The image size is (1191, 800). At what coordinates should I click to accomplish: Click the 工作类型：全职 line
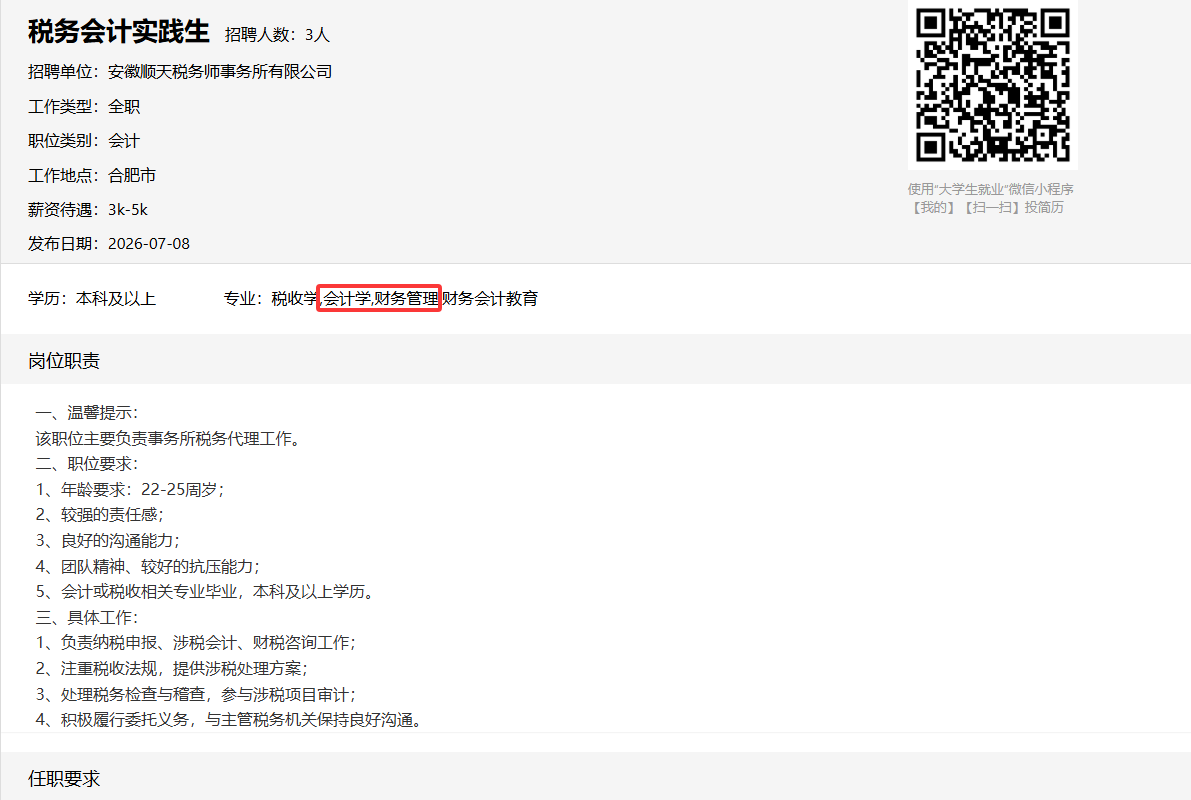[x=84, y=106]
